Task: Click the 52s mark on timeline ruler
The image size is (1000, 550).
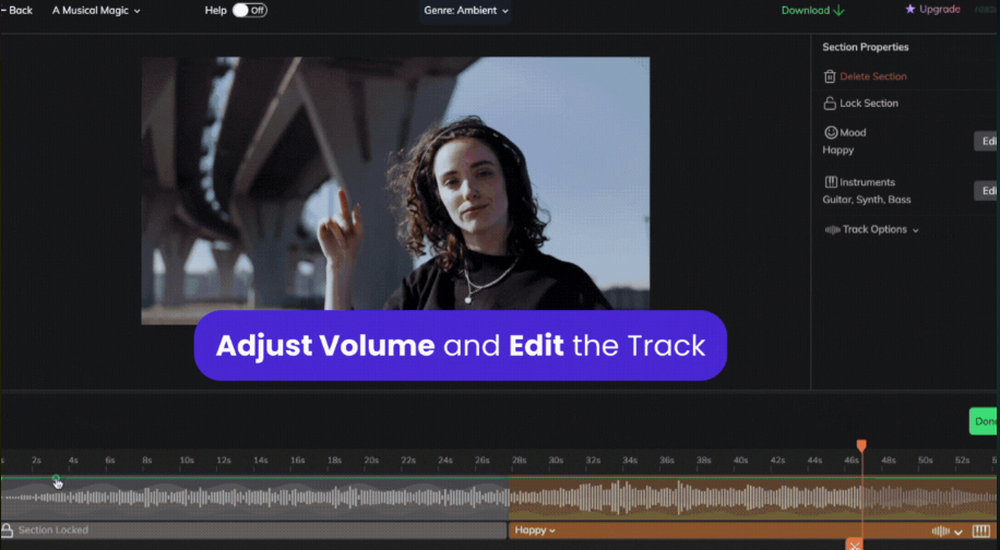Action: pyautogui.click(x=962, y=460)
